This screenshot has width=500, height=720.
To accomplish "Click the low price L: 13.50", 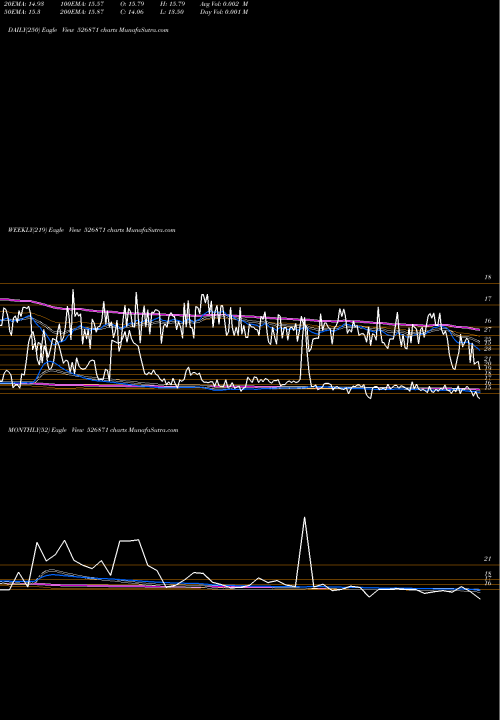I will [x=172, y=12].
